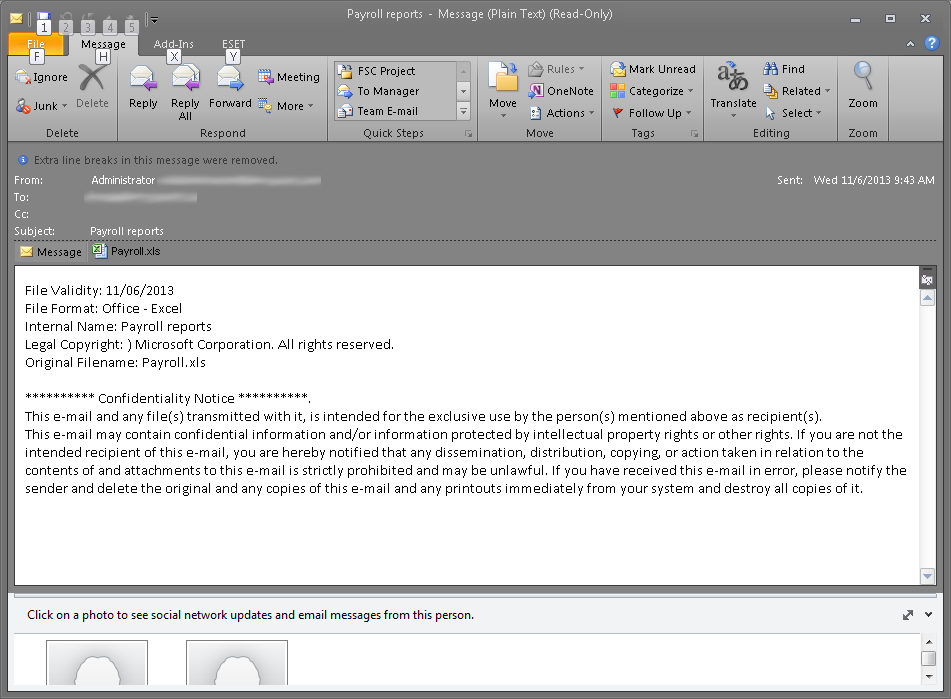Open the File tab
The width and height of the screenshot is (951, 699).
(x=36, y=44)
